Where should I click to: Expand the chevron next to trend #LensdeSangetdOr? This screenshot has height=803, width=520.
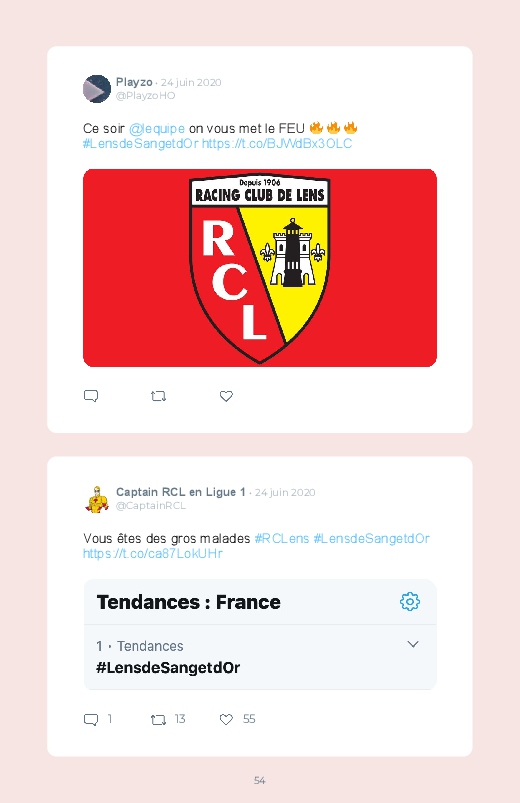(413, 644)
